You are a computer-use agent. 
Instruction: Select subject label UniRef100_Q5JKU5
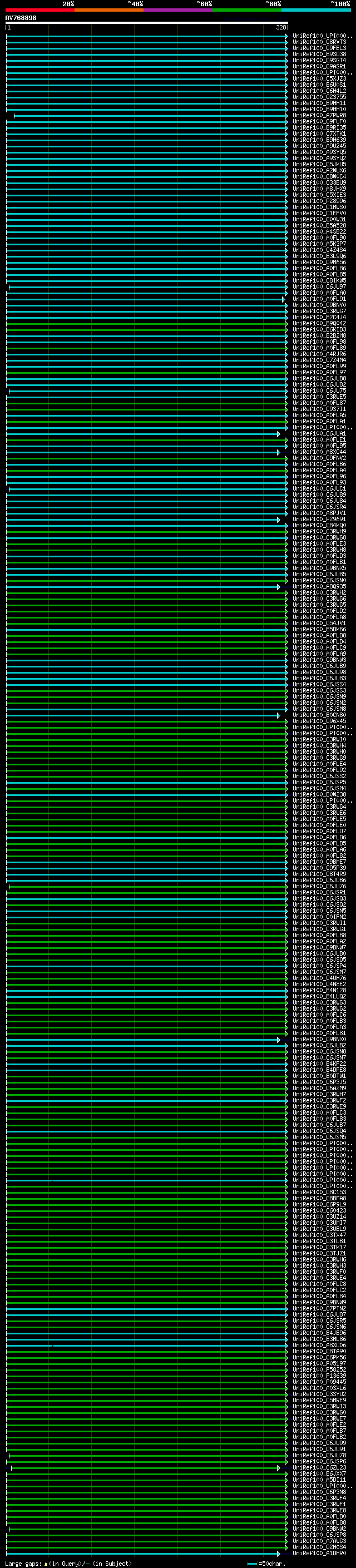pyautogui.click(x=319, y=164)
